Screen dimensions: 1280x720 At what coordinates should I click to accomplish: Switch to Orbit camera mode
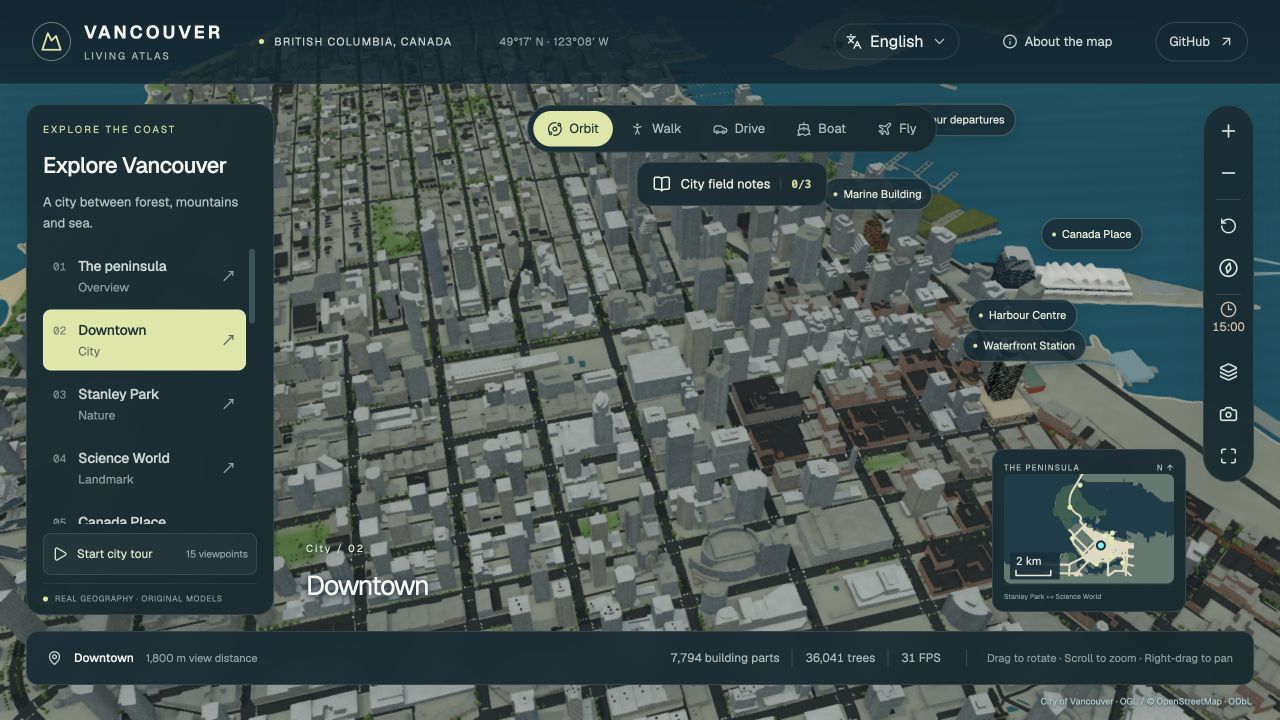(x=573, y=129)
